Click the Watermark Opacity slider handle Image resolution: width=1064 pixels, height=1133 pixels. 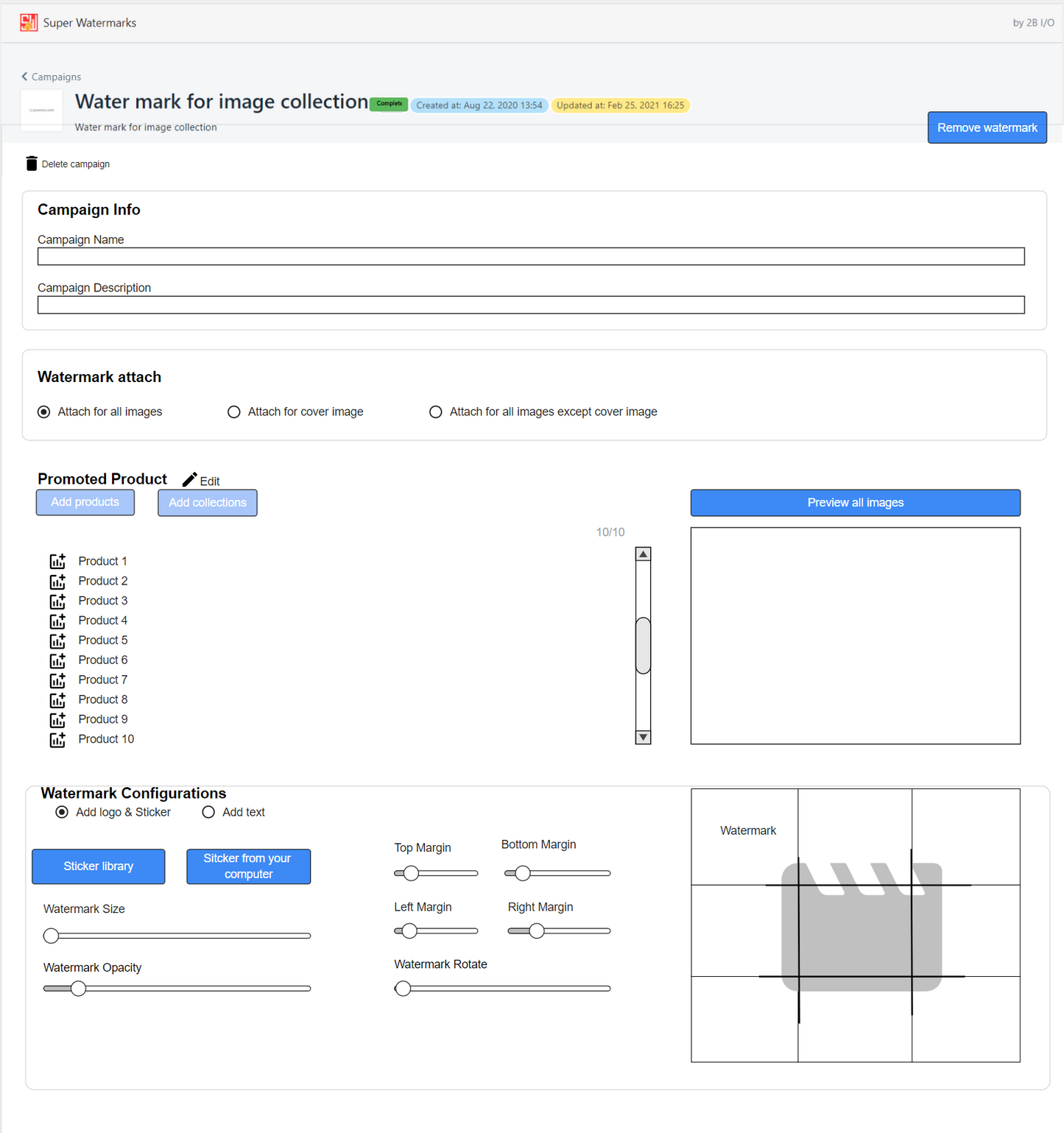[78, 989]
